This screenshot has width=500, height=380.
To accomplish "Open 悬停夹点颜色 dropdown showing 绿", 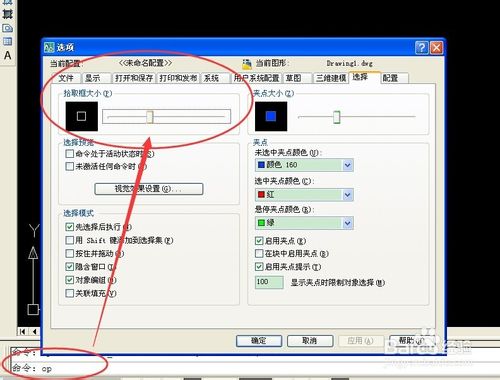I will 304,223.
